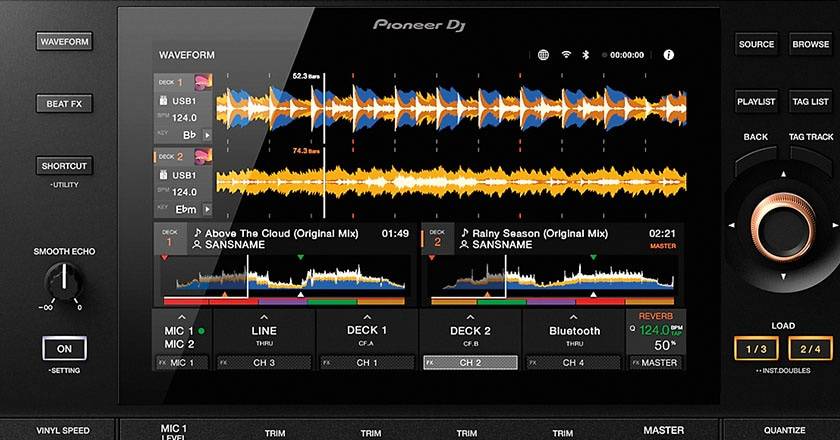Tap the Deck 1 blue-orange scrolling waveform

(451, 108)
